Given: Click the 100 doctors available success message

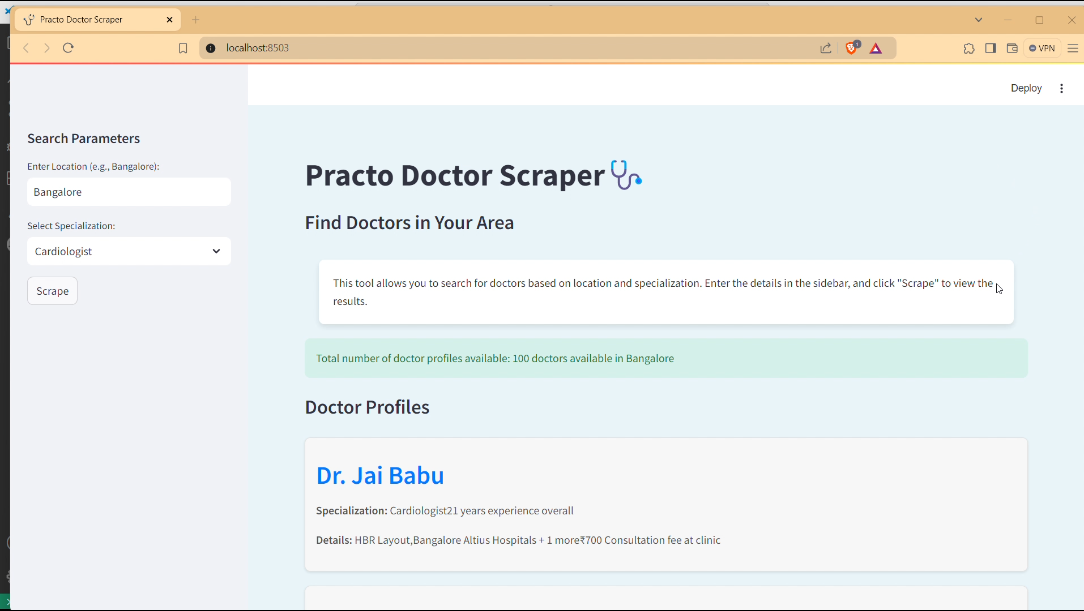Looking at the screenshot, I should [666, 358].
